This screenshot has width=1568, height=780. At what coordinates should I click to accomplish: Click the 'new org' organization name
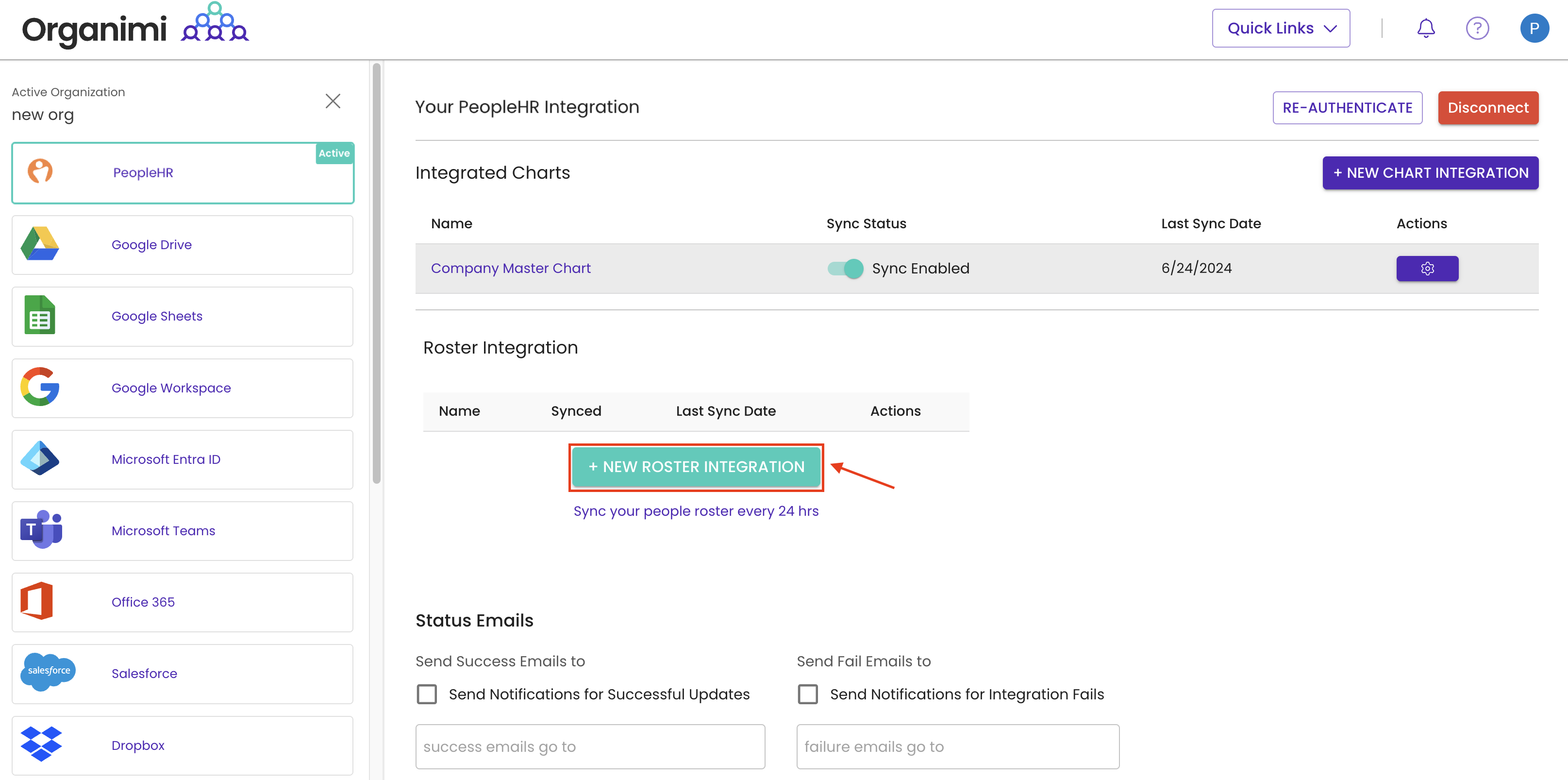coord(43,115)
